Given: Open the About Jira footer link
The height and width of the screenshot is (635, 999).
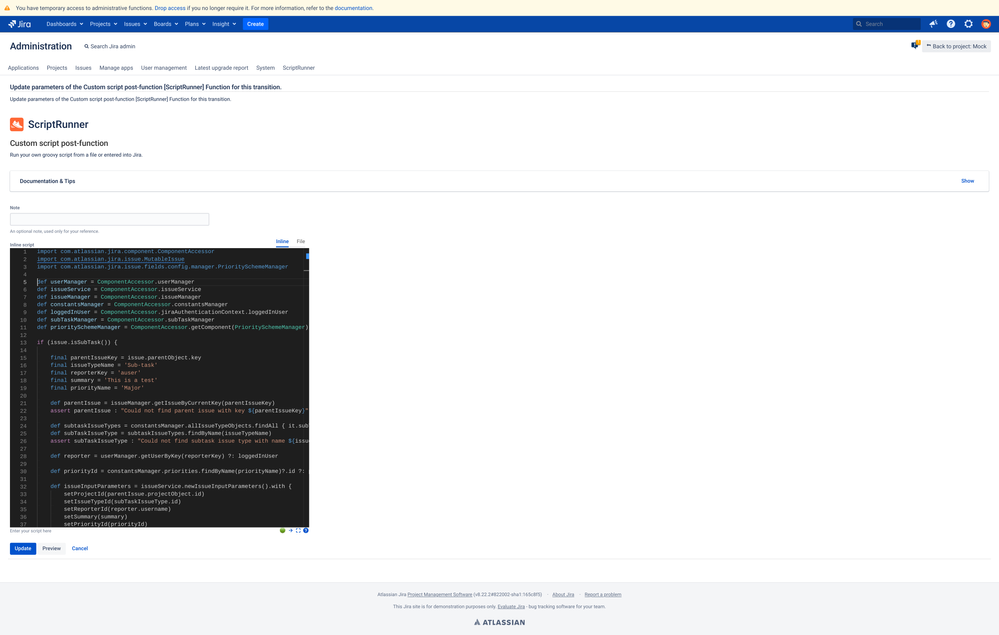Looking at the screenshot, I should coord(563,594).
